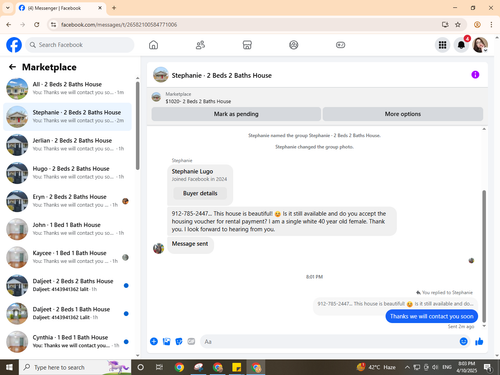This screenshot has height=375, width=500.
Task: Open Kaycee - 1 Bed 1 Bath House chat
Action: click(x=67, y=257)
